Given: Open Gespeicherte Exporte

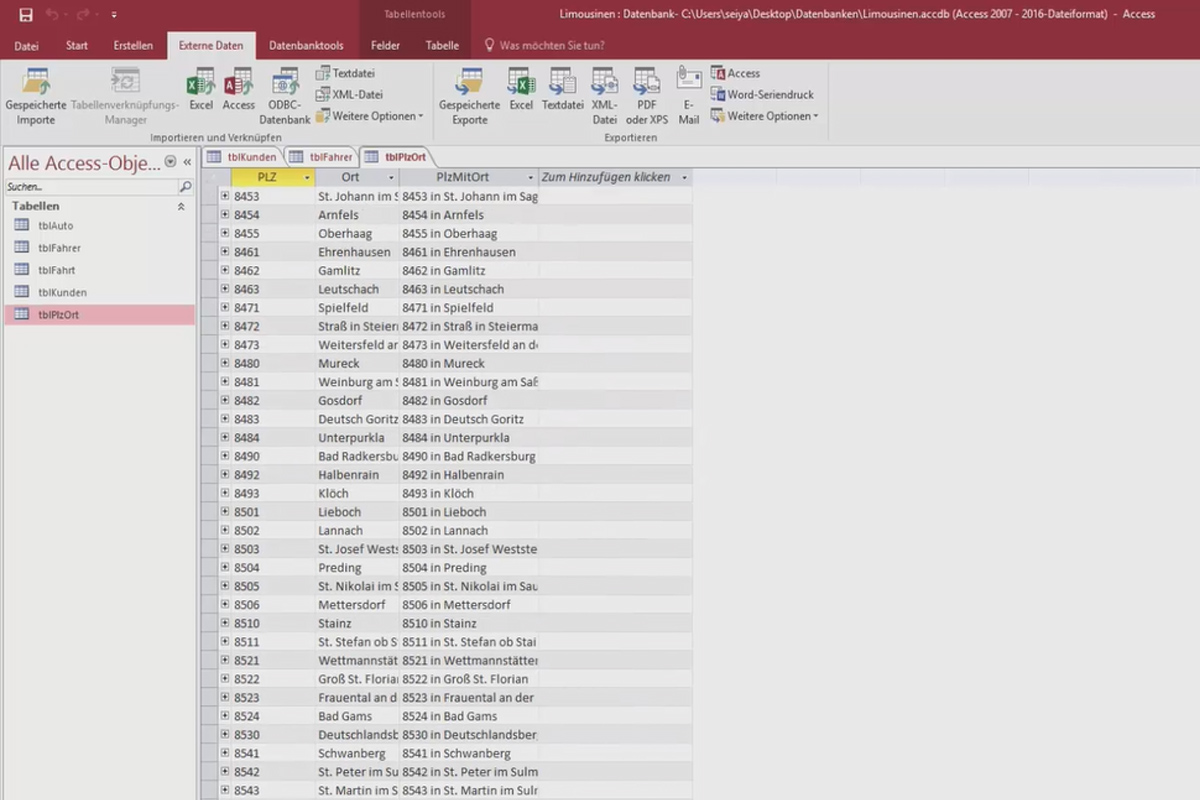Looking at the screenshot, I should point(469,96).
